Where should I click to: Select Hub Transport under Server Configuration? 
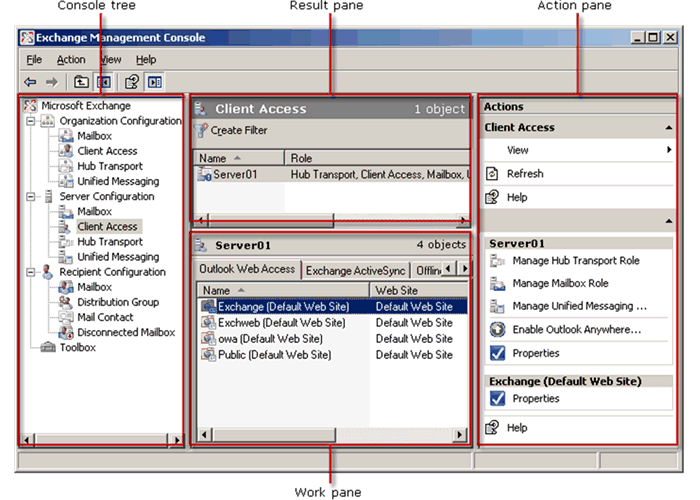(x=110, y=242)
